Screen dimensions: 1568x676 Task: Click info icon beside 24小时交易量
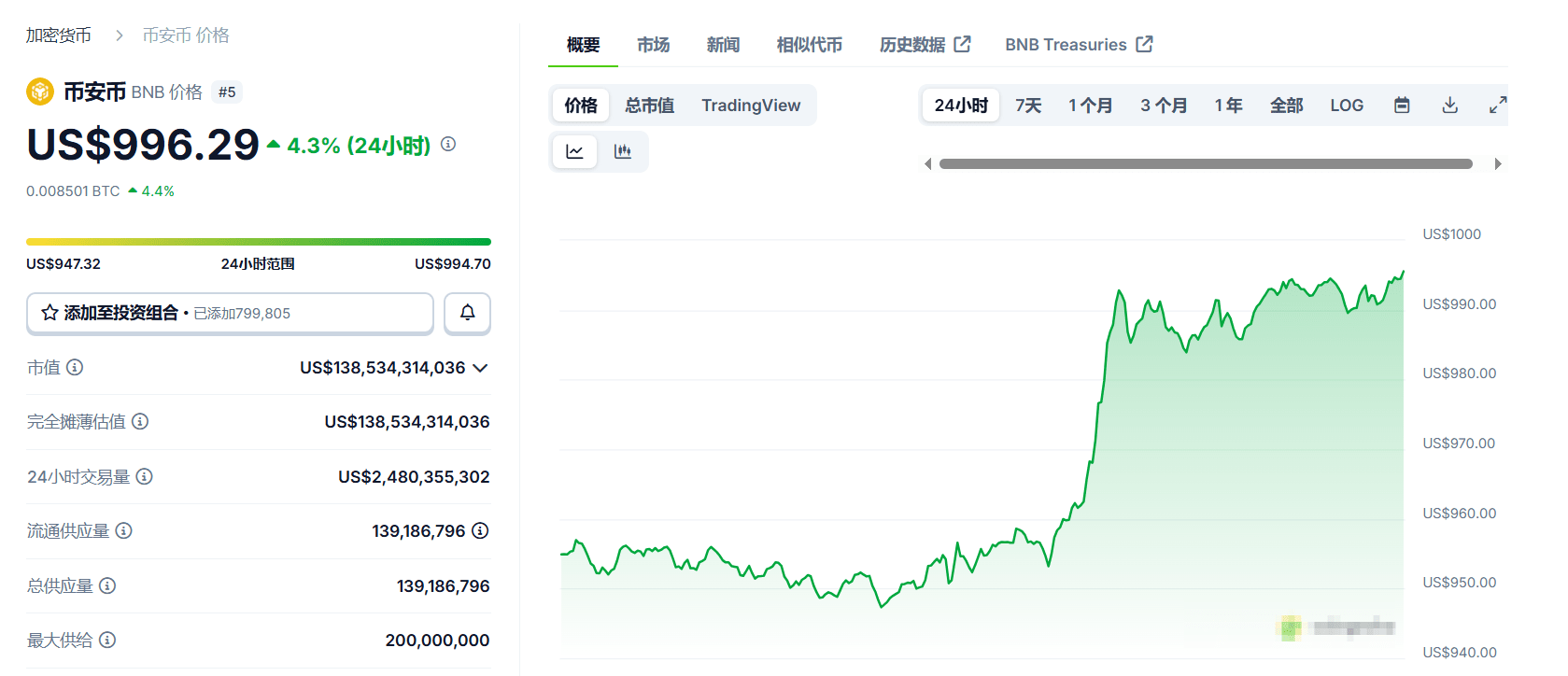pyautogui.click(x=144, y=476)
